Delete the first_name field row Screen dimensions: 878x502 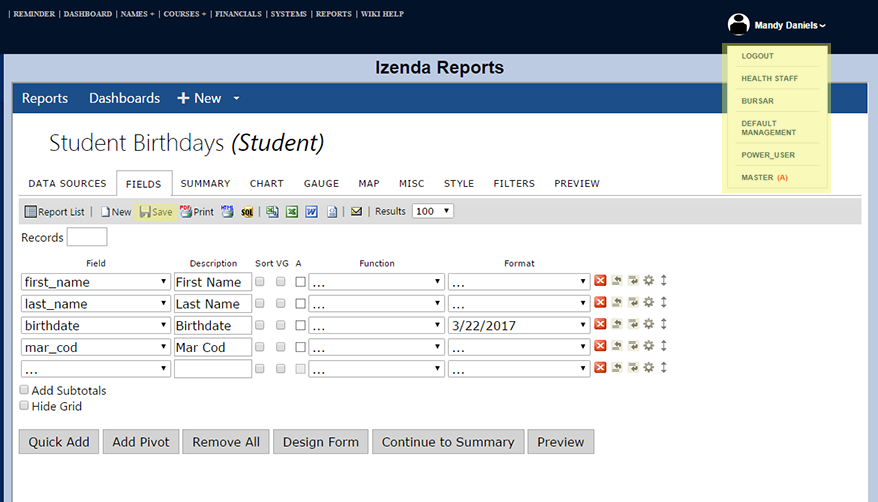600,282
